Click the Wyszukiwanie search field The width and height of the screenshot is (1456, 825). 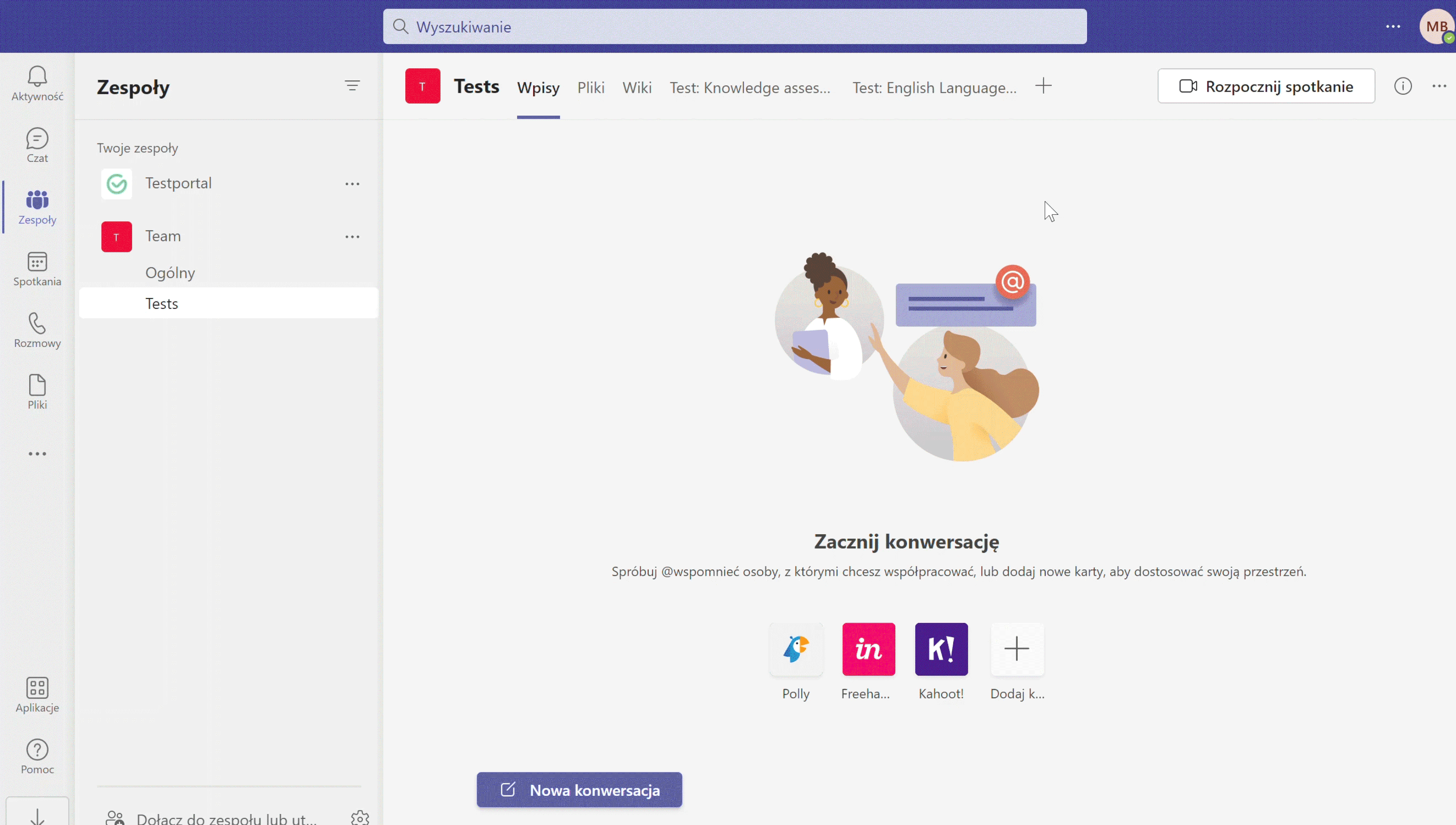(x=735, y=27)
